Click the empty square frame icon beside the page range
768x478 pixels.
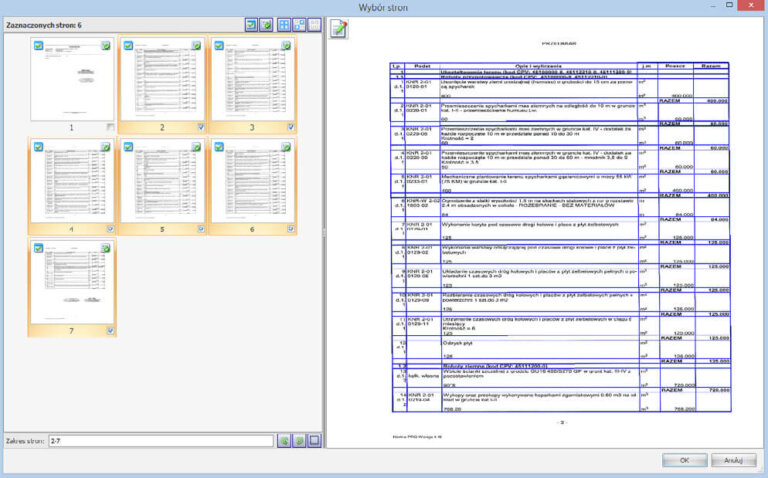[x=314, y=441]
